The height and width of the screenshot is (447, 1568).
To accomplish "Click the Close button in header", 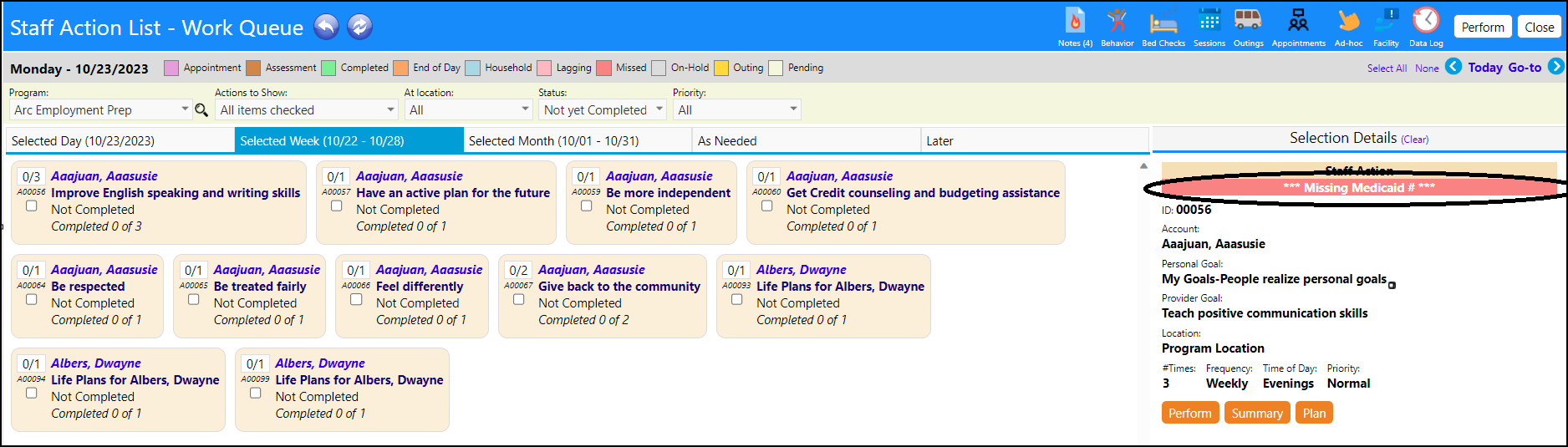I will [1539, 27].
